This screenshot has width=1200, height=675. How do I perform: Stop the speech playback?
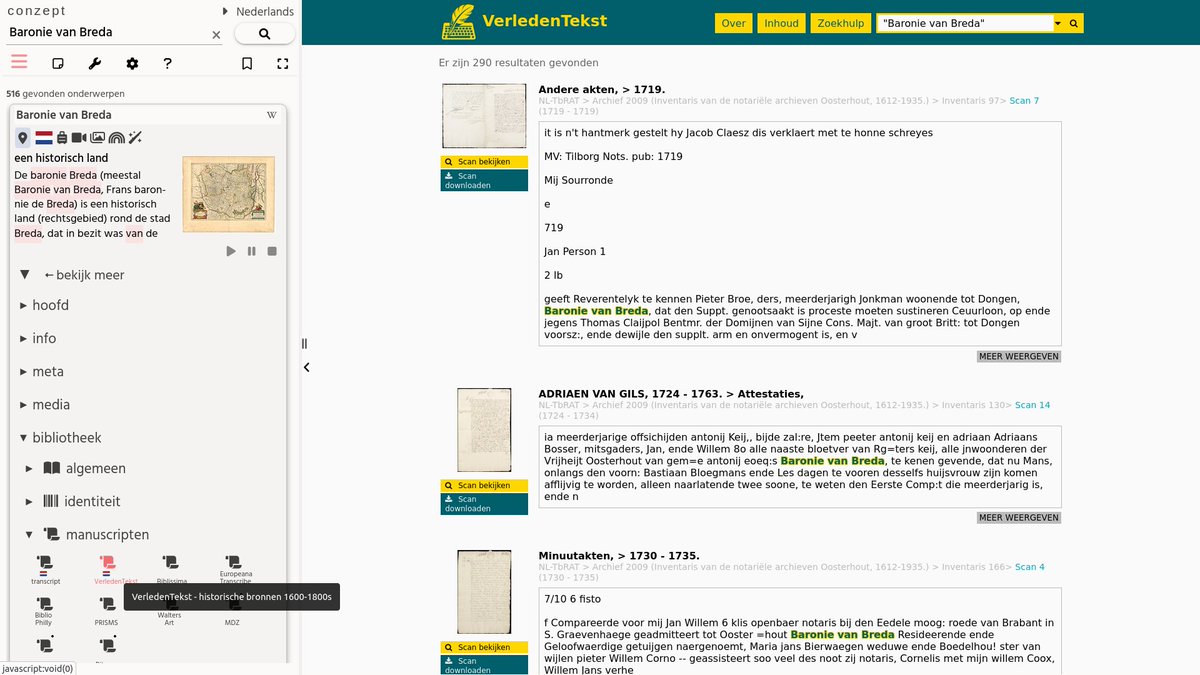pyautogui.click(x=271, y=251)
